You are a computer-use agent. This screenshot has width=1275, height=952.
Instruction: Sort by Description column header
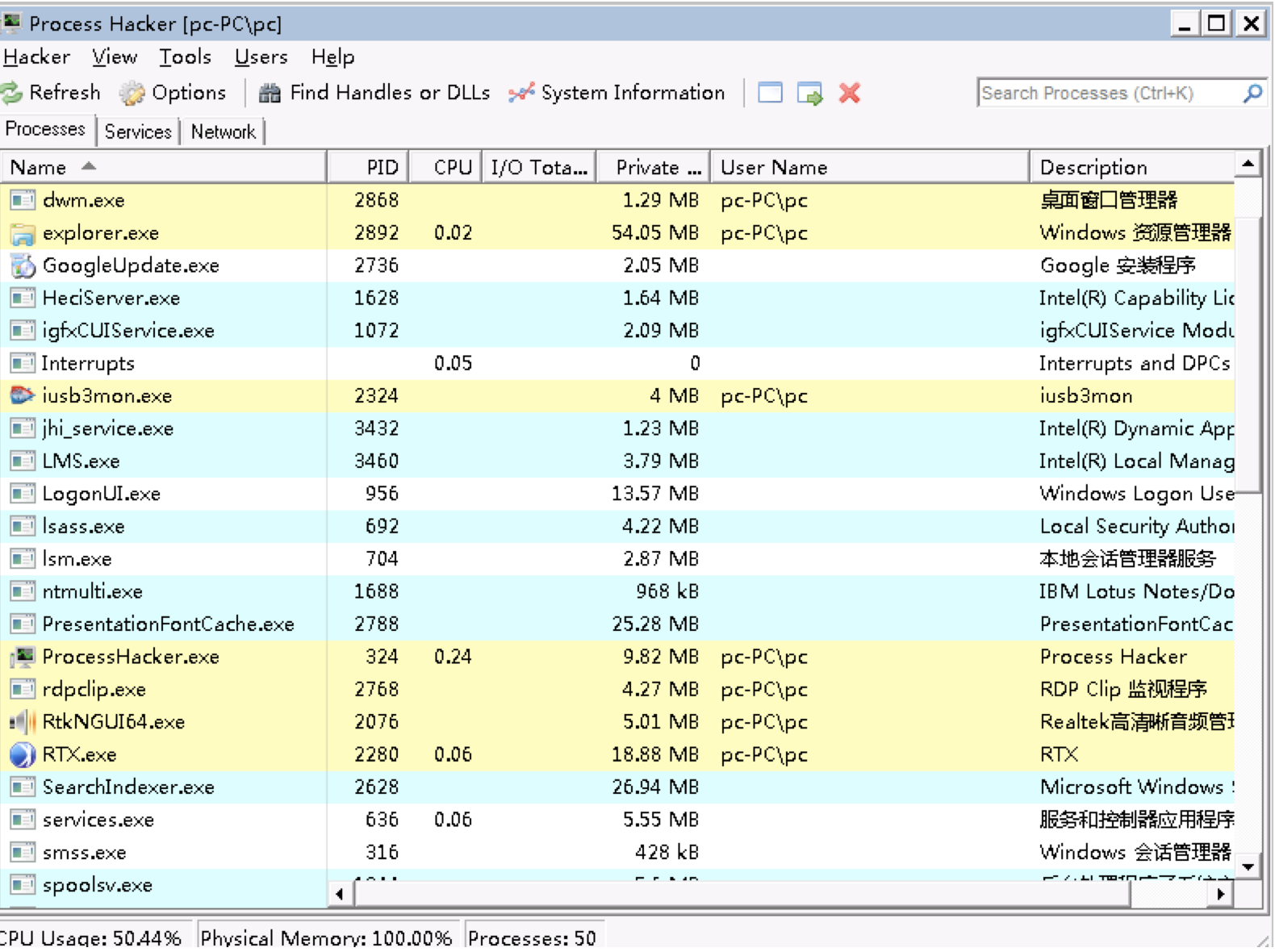pyautogui.click(x=1132, y=168)
